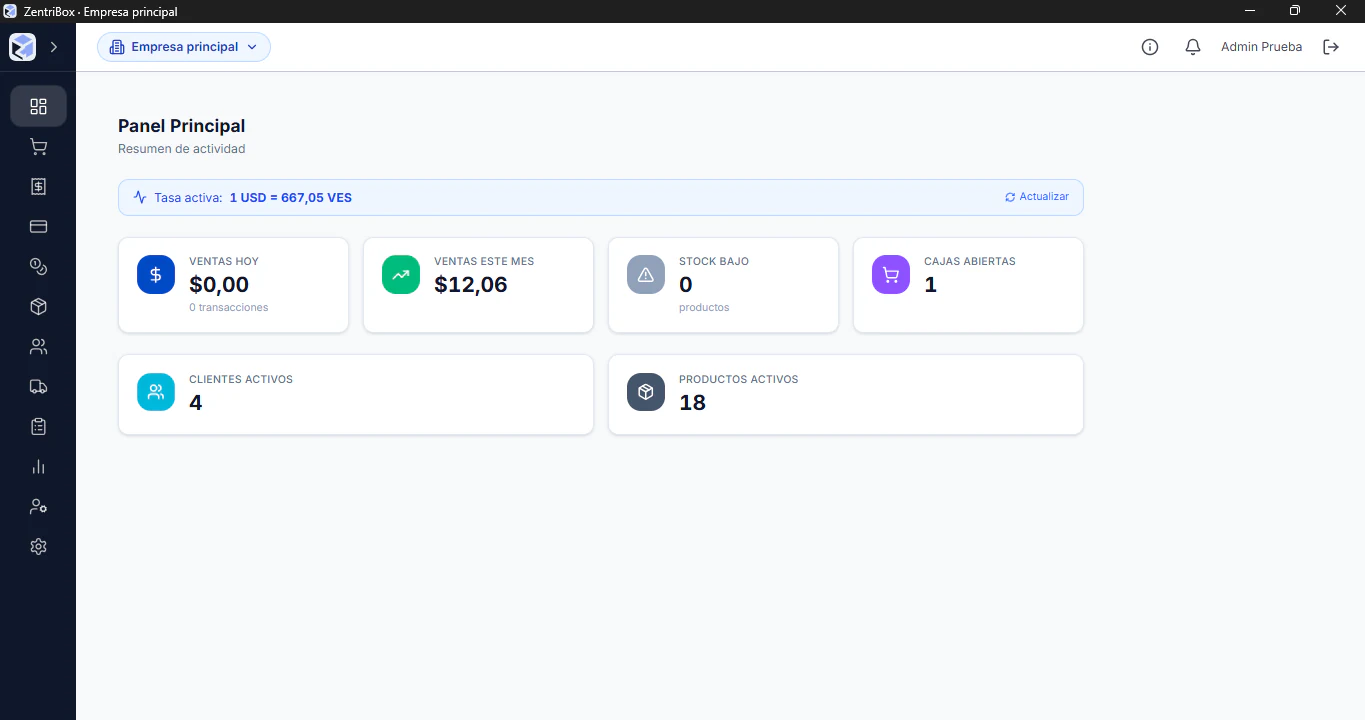Open the Ventas Este Mes card
1365x720 pixels.
(478, 285)
